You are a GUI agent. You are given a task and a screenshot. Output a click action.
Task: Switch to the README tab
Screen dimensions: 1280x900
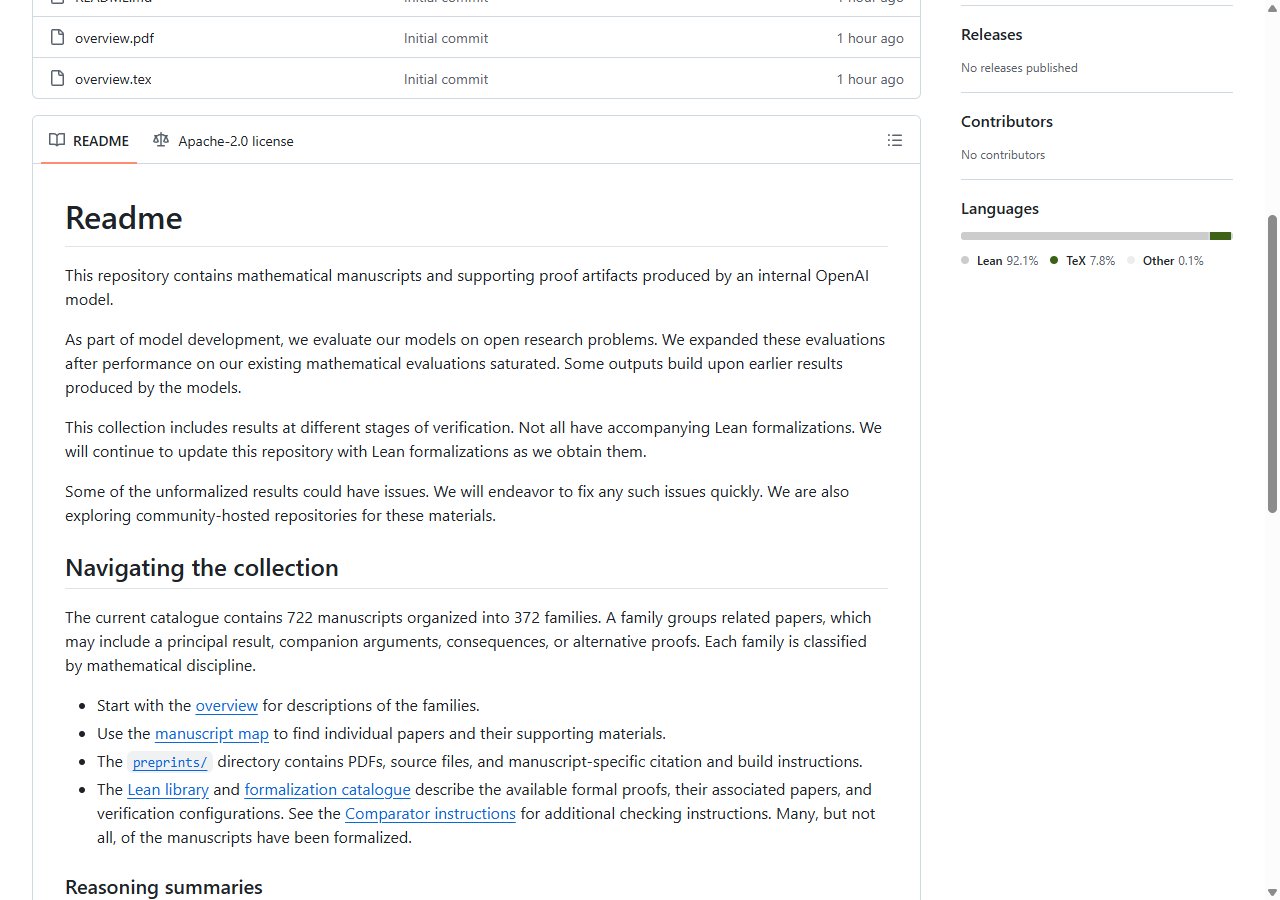[x=89, y=141]
